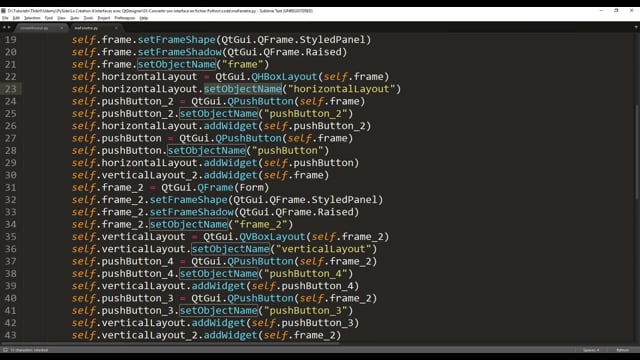The height and width of the screenshot is (360, 640).
Task: Click the tab navigation left arrow
Action: point(4,27)
